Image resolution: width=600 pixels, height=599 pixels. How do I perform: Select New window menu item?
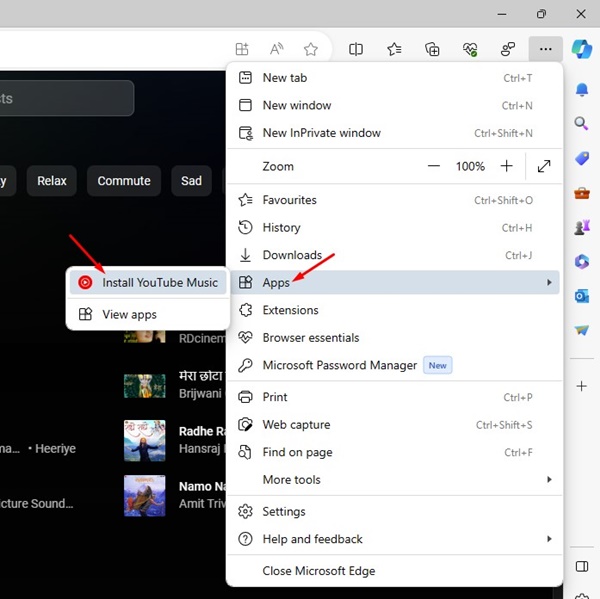click(395, 105)
